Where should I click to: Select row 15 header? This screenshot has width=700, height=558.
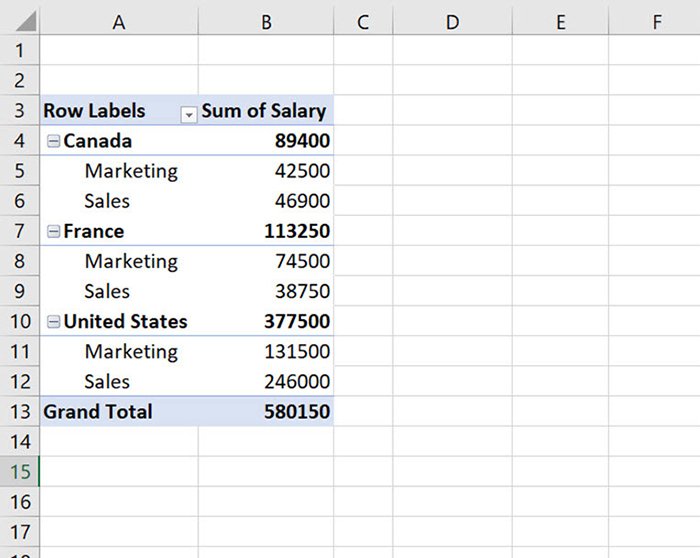click(20, 471)
